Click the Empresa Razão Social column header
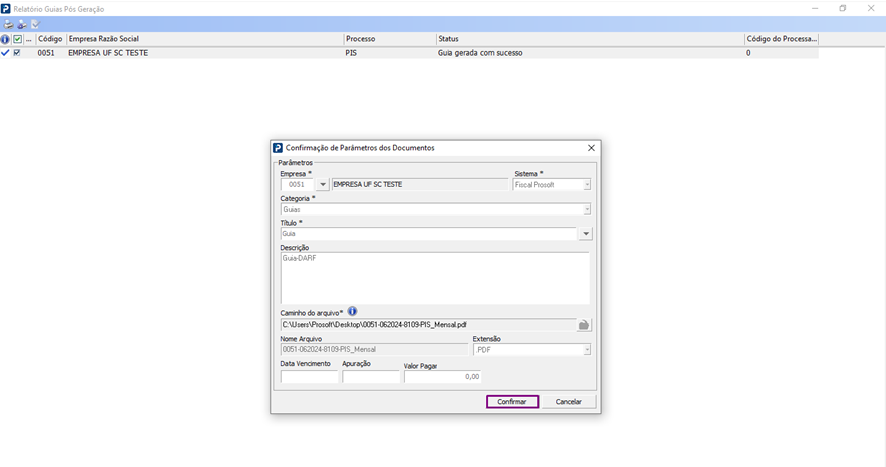 click(205, 39)
